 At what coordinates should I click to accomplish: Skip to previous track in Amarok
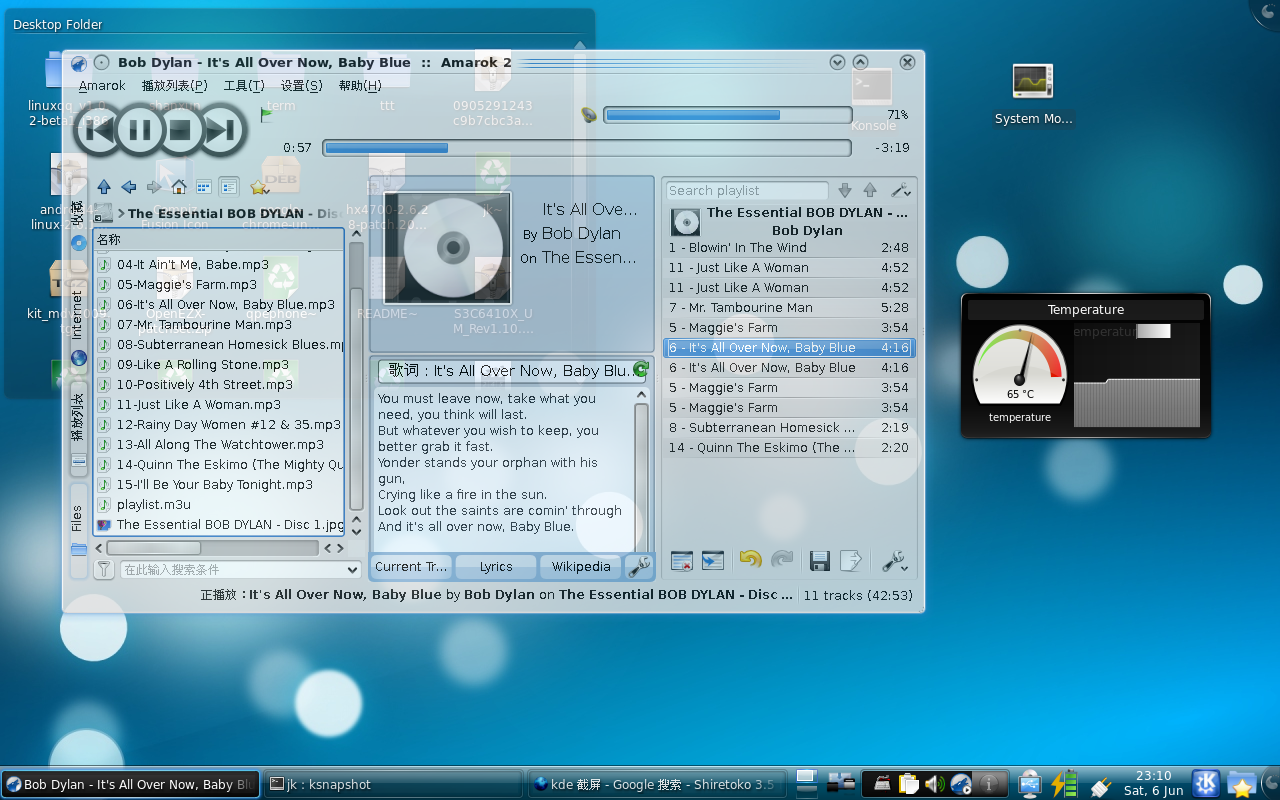pyautogui.click(x=99, y=129)
